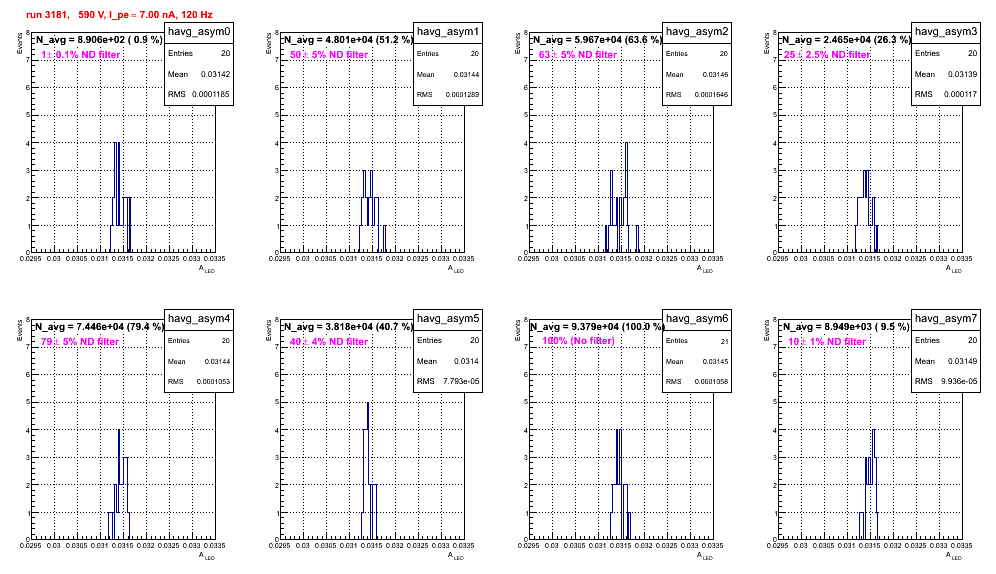Select the havg_asym4 stats box title
This screenshot has height=574, width=996.
(x=199, y=319)
